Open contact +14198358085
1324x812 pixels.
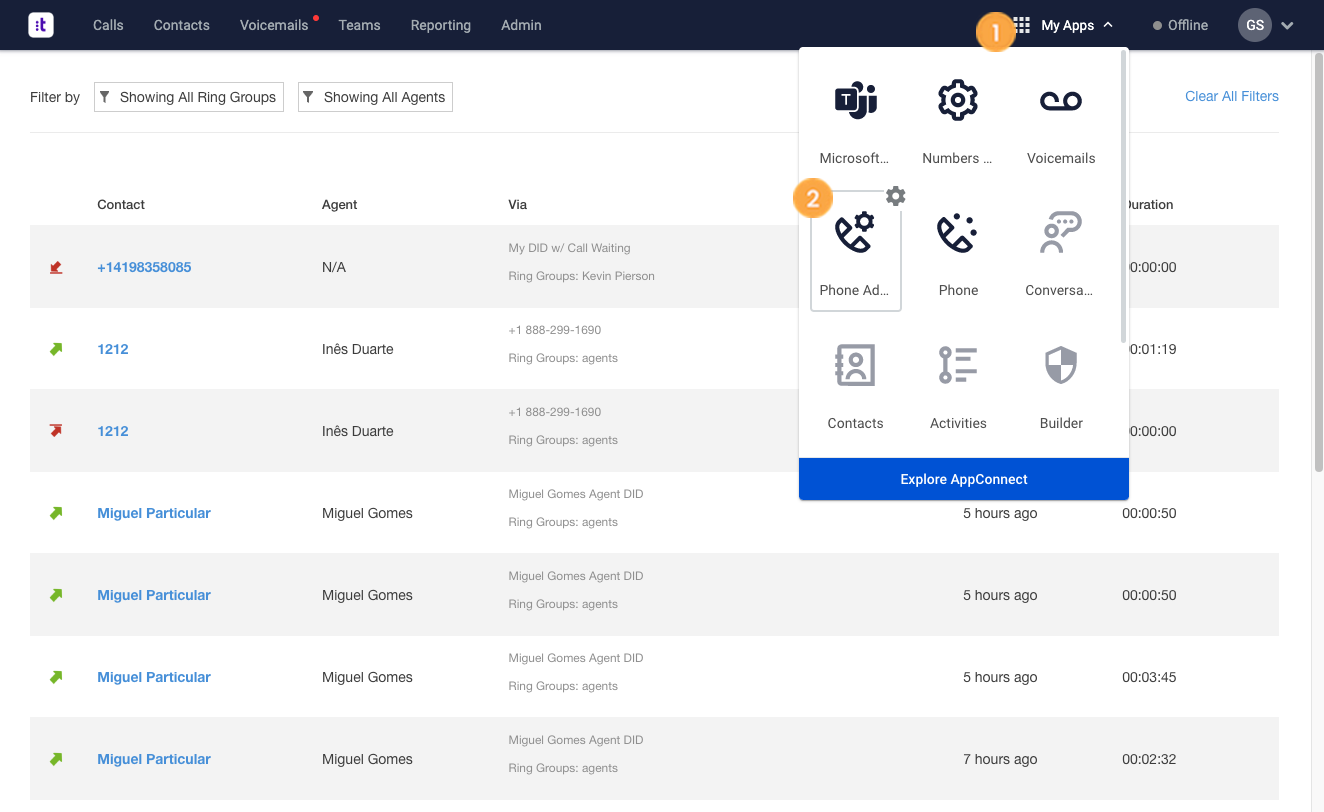coord(144,267)
